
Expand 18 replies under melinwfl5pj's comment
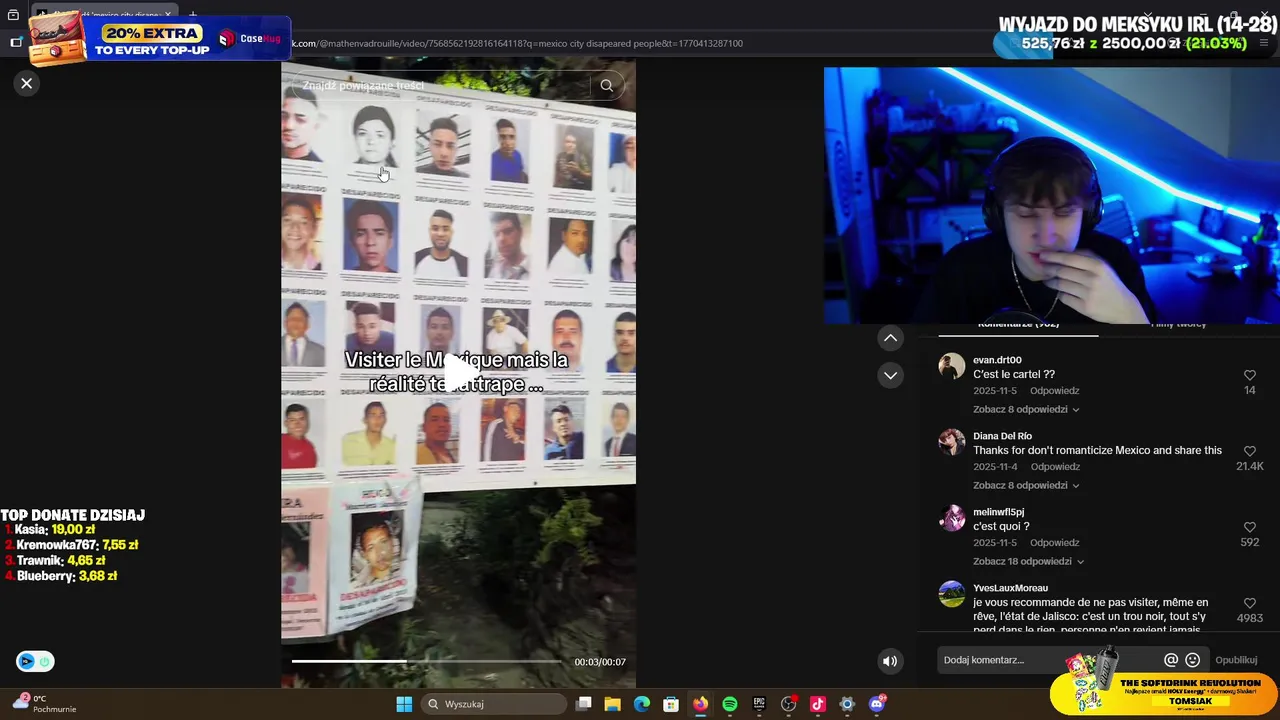coord(1029,561)
